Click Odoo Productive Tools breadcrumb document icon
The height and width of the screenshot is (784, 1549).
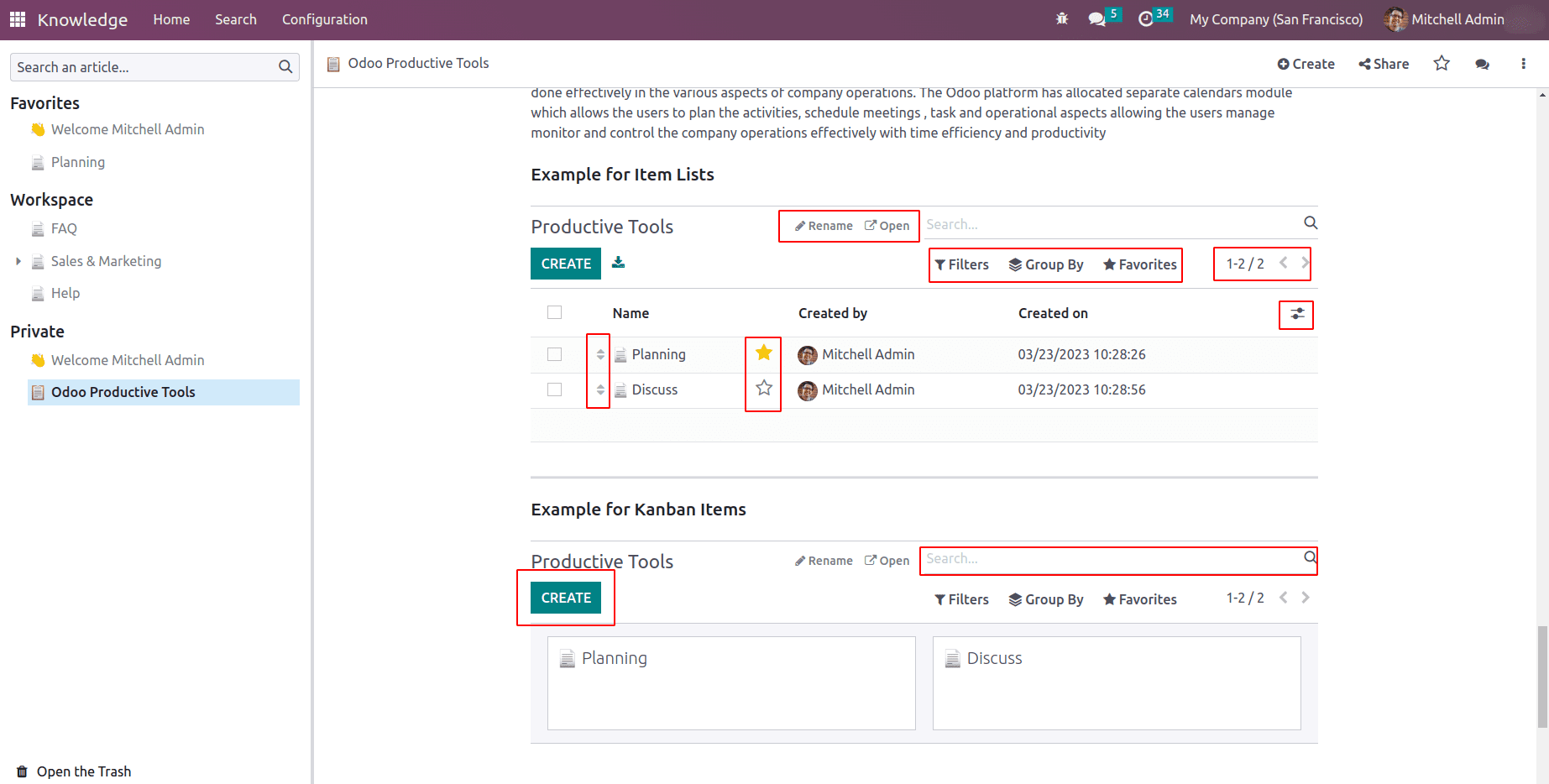pos(333,64)
